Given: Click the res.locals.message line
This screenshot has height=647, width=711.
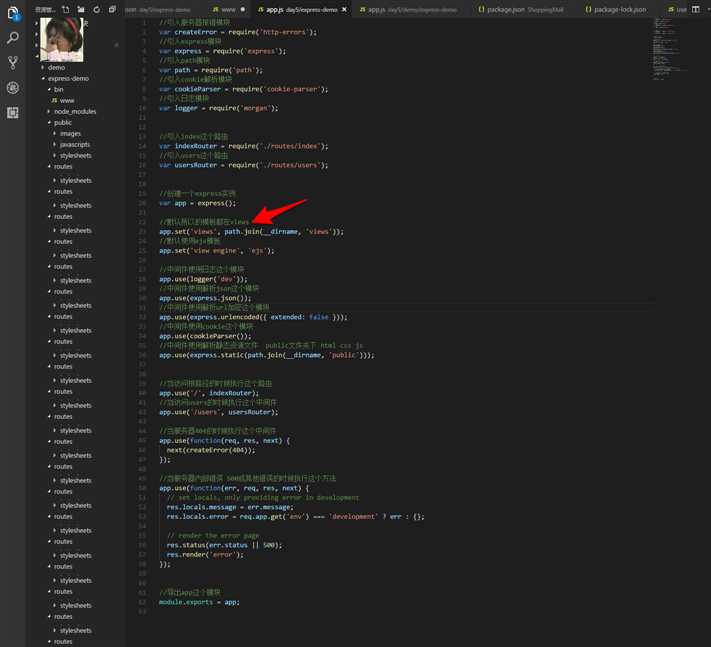Looking at the screenshot, I should pyautogui.click(x=230, y=507).
